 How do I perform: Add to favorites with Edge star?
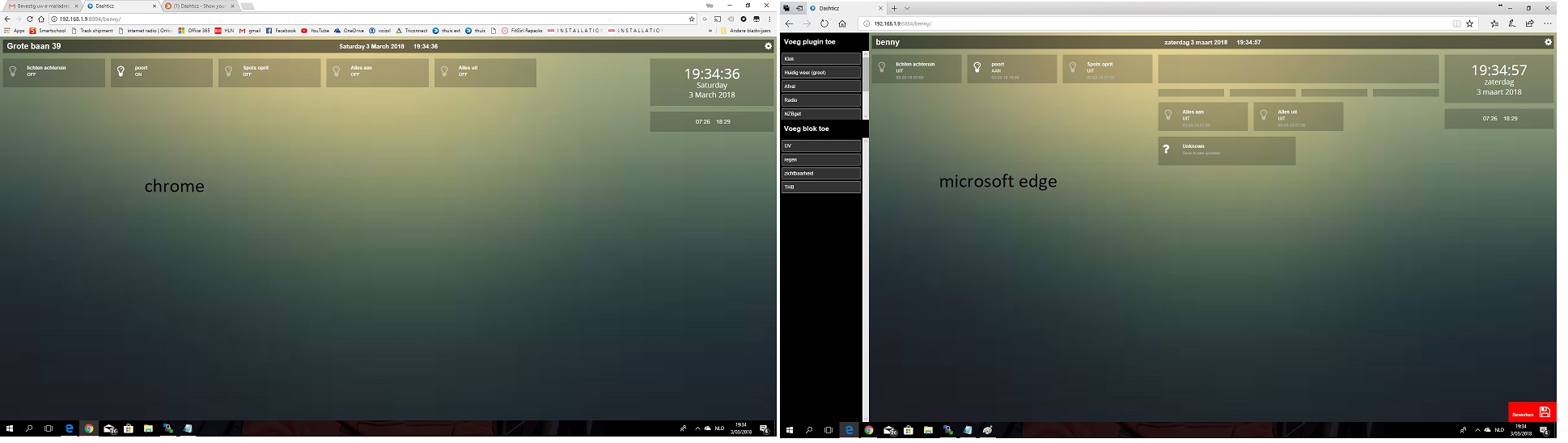[1470, 23]
